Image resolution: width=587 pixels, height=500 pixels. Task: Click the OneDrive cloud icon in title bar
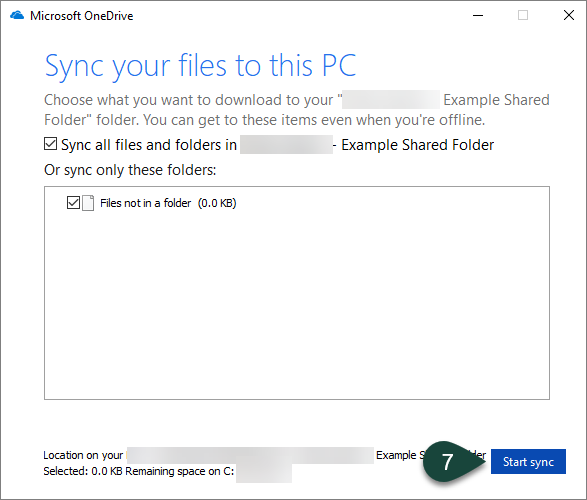[x=17, y=16]
